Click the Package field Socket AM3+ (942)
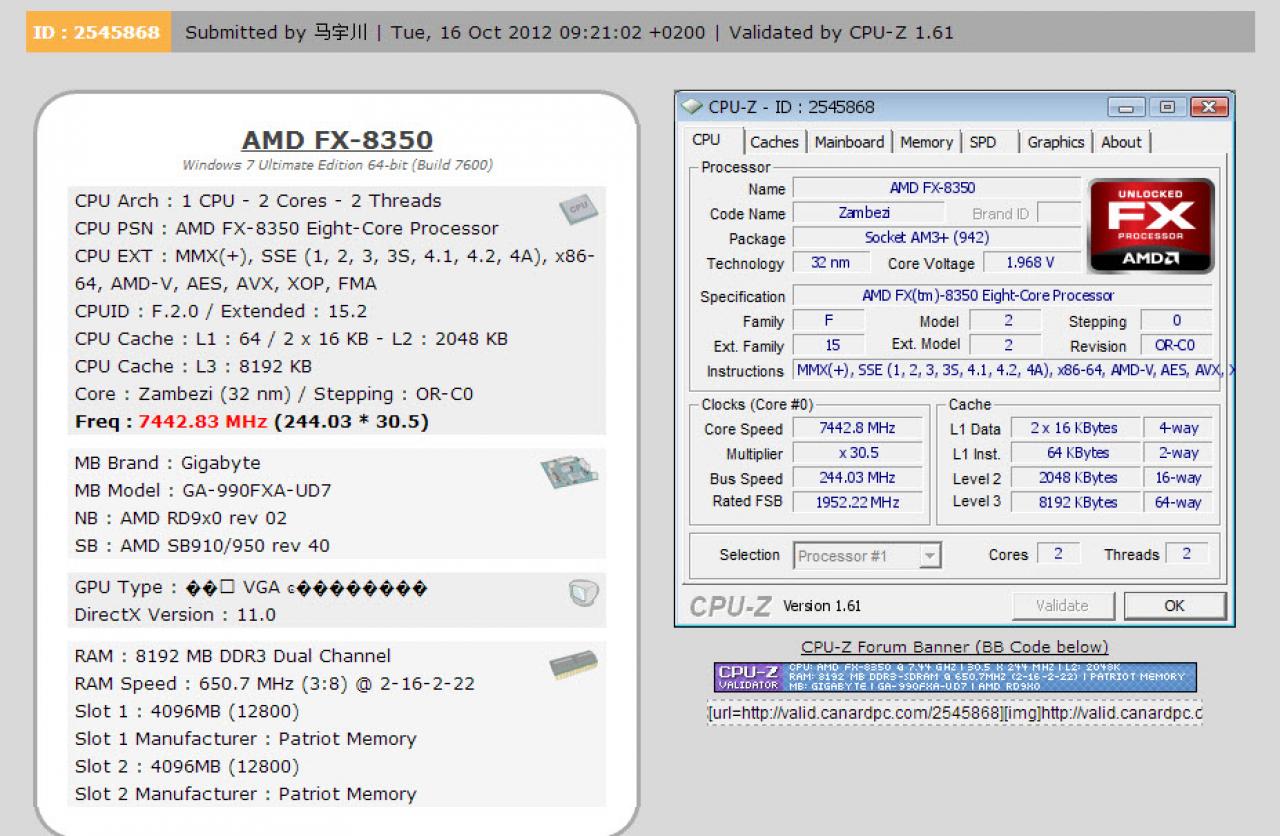 coord(937,238)
